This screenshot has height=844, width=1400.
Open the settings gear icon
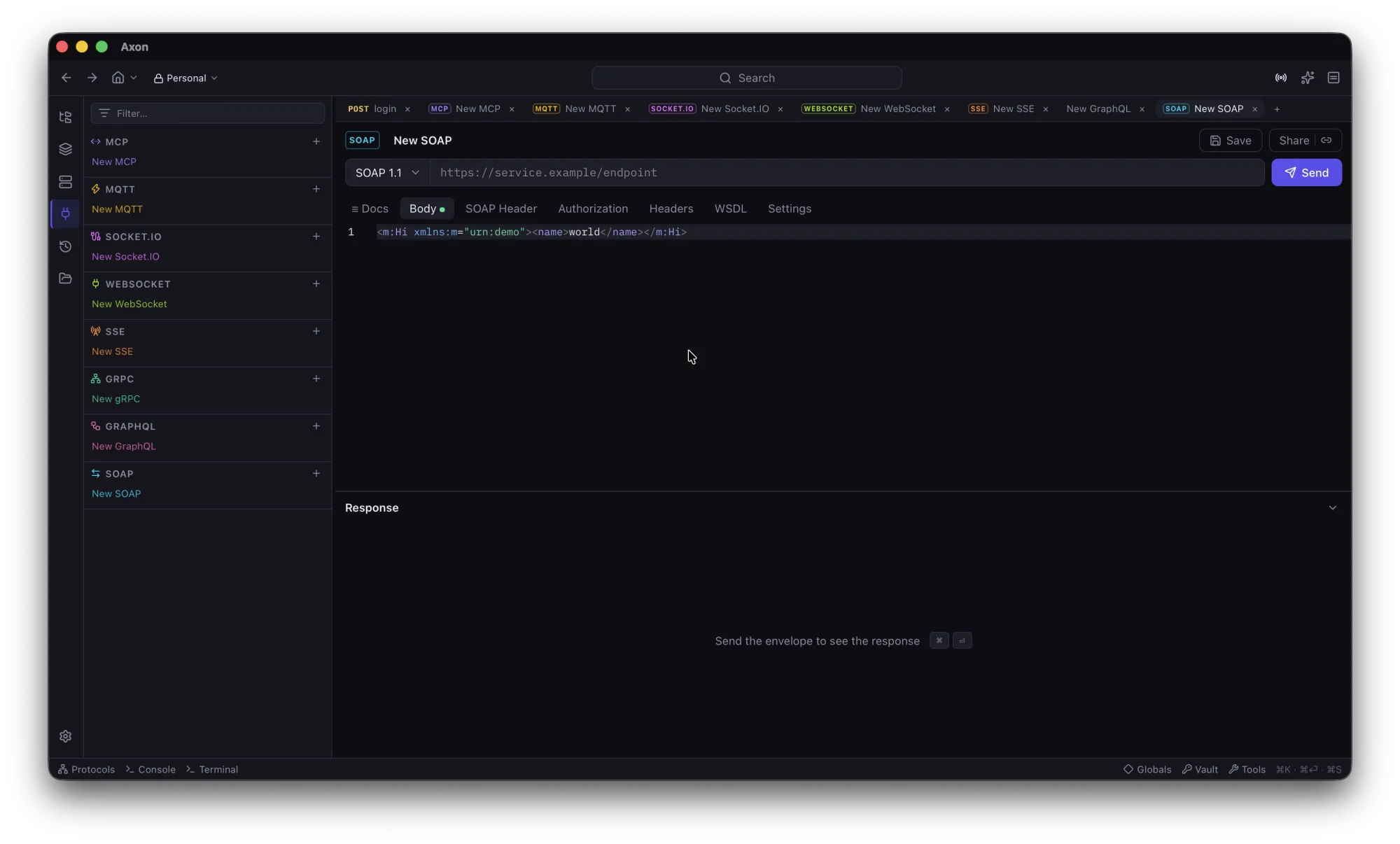65,736
